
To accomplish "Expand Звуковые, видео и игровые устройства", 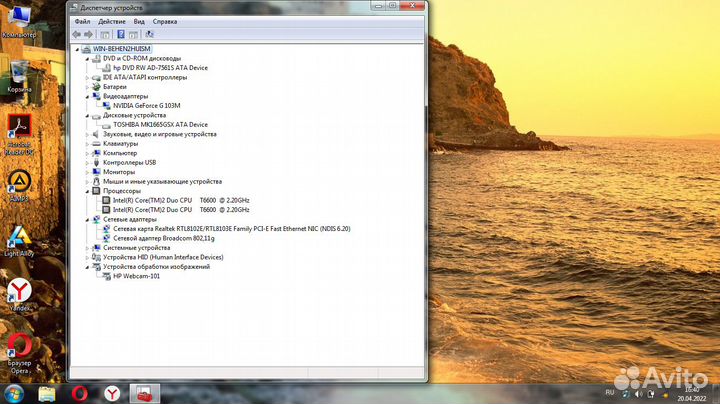I will coord(87,135).
